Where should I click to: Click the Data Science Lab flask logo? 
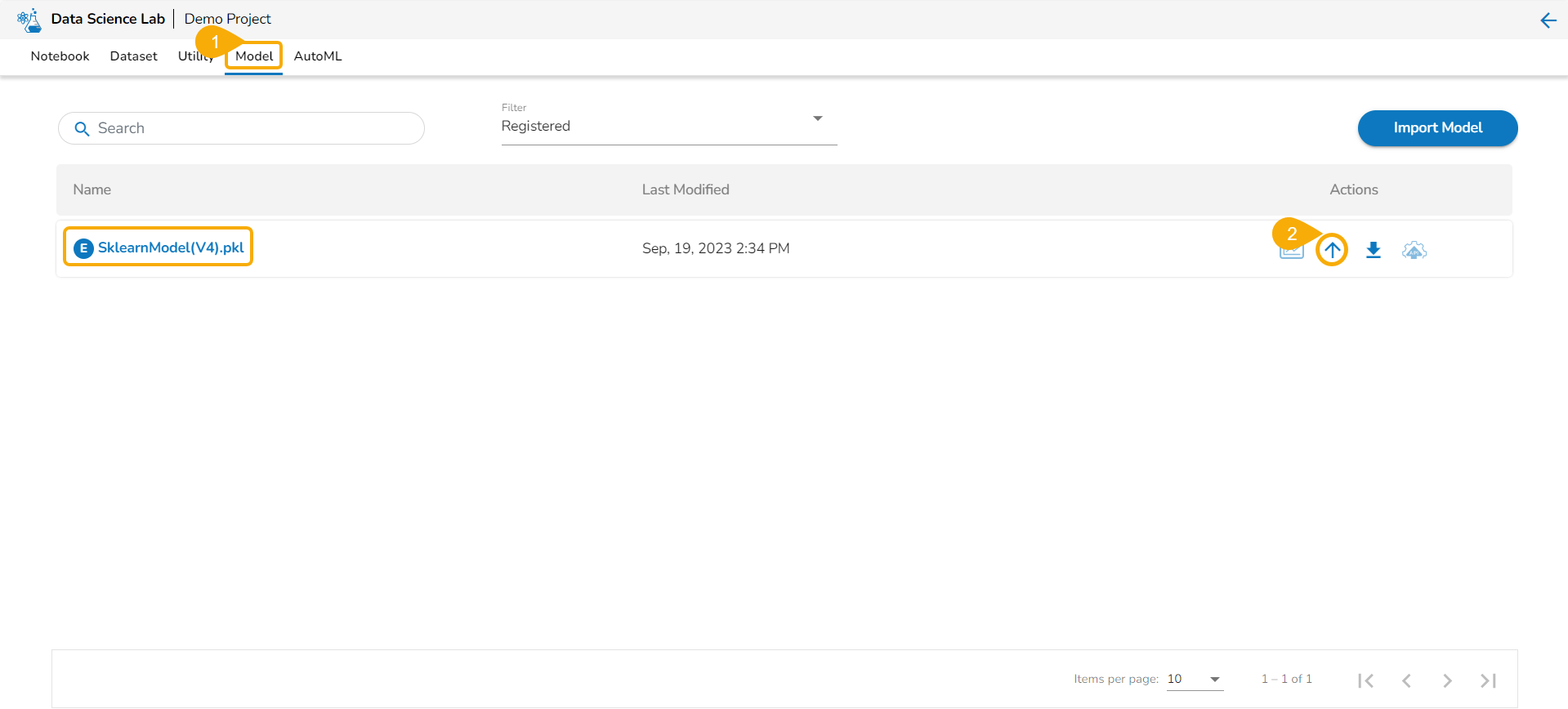[x=29, y=20]
